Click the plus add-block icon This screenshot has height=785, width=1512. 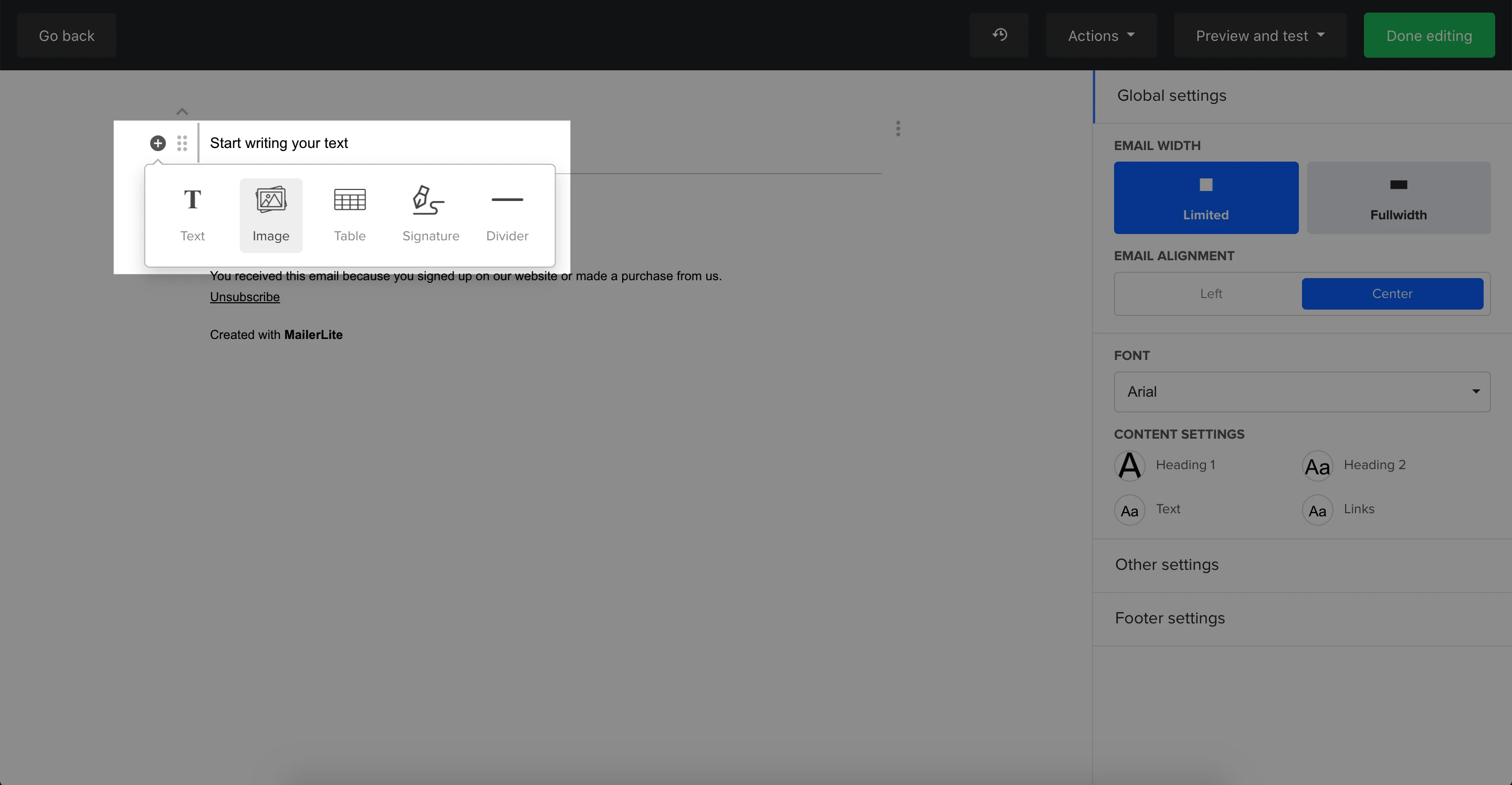point(158,143)
